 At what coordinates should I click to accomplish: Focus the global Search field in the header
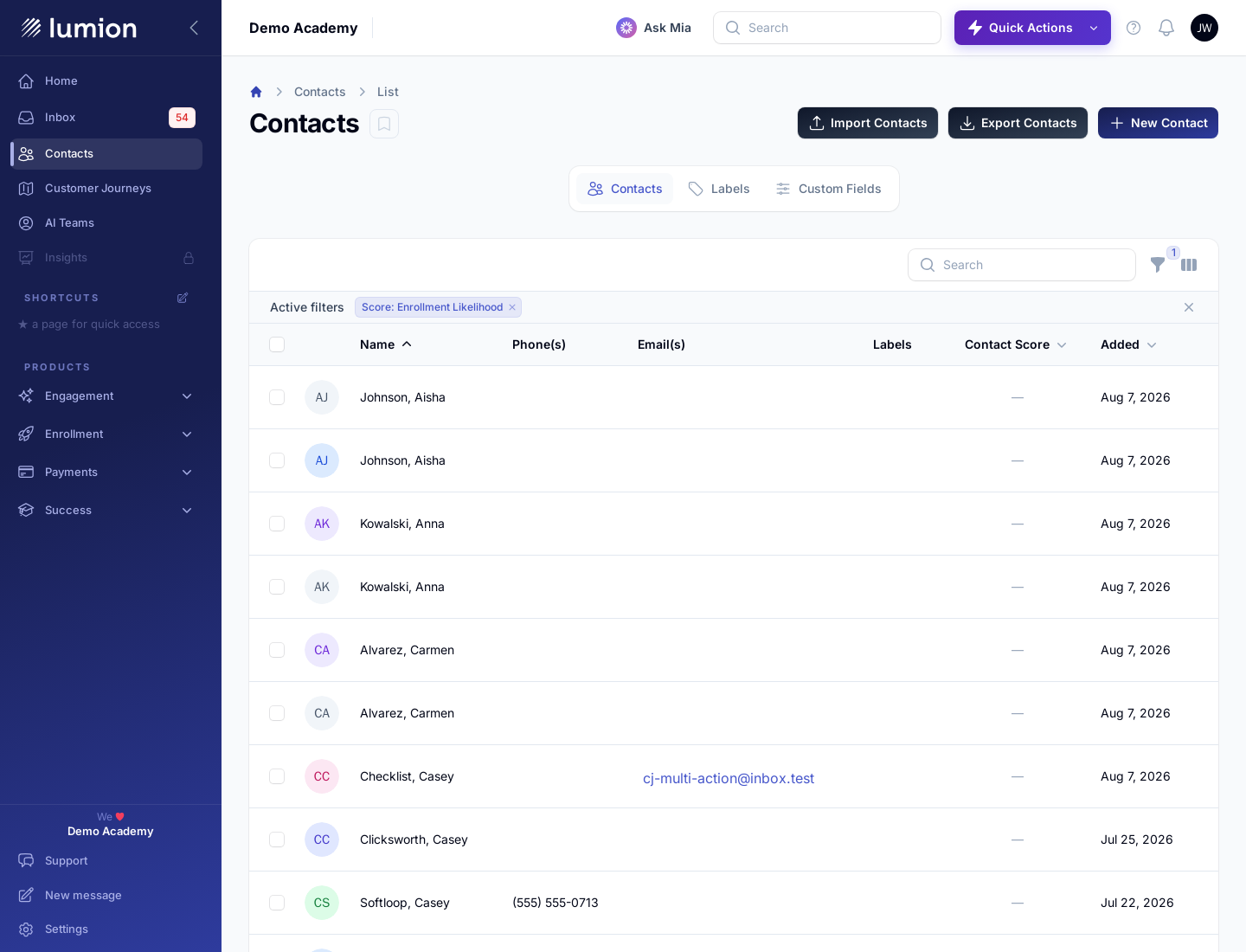point(827,28)
